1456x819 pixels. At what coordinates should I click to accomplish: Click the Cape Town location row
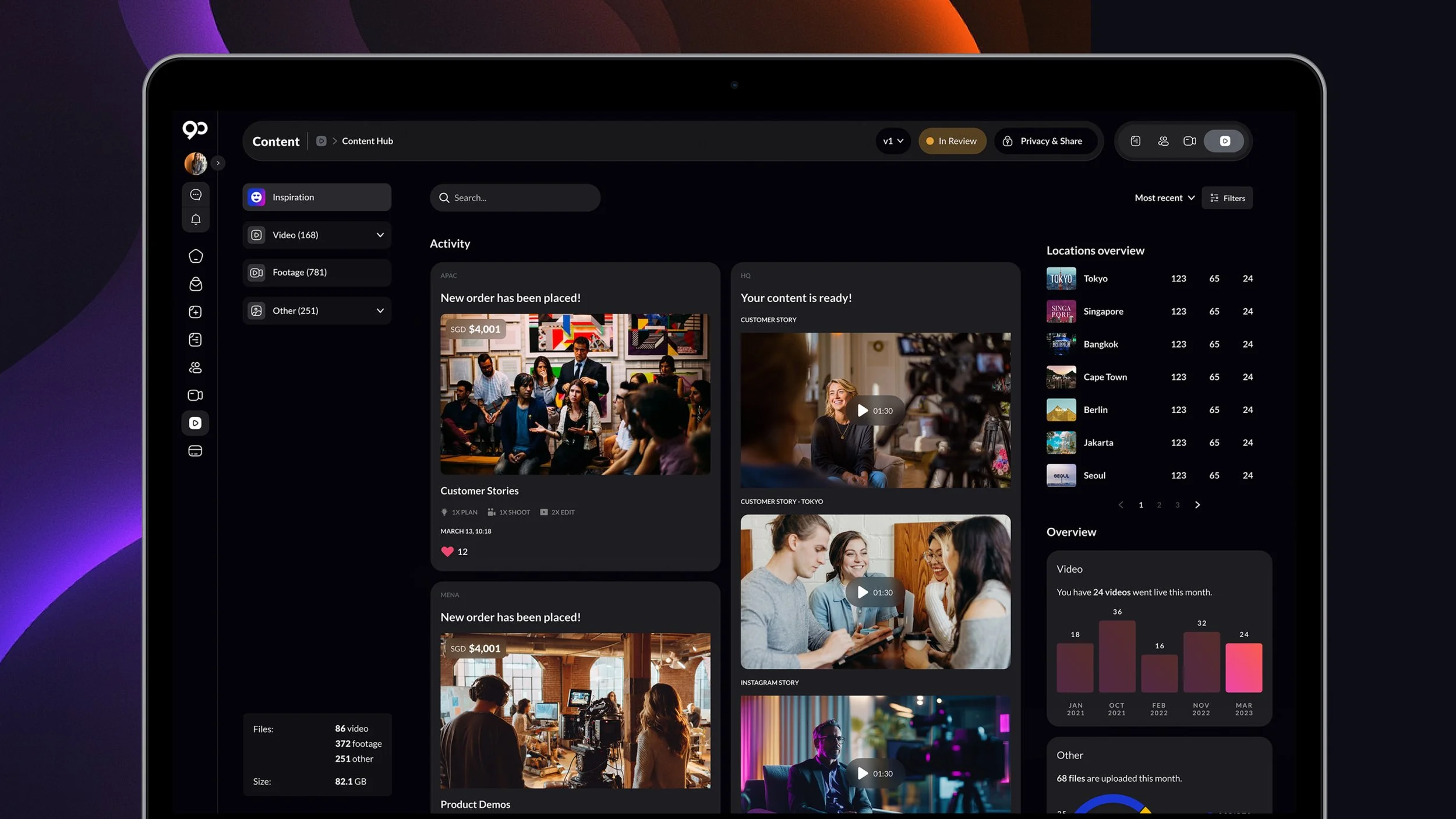(x=1150, y=377)
